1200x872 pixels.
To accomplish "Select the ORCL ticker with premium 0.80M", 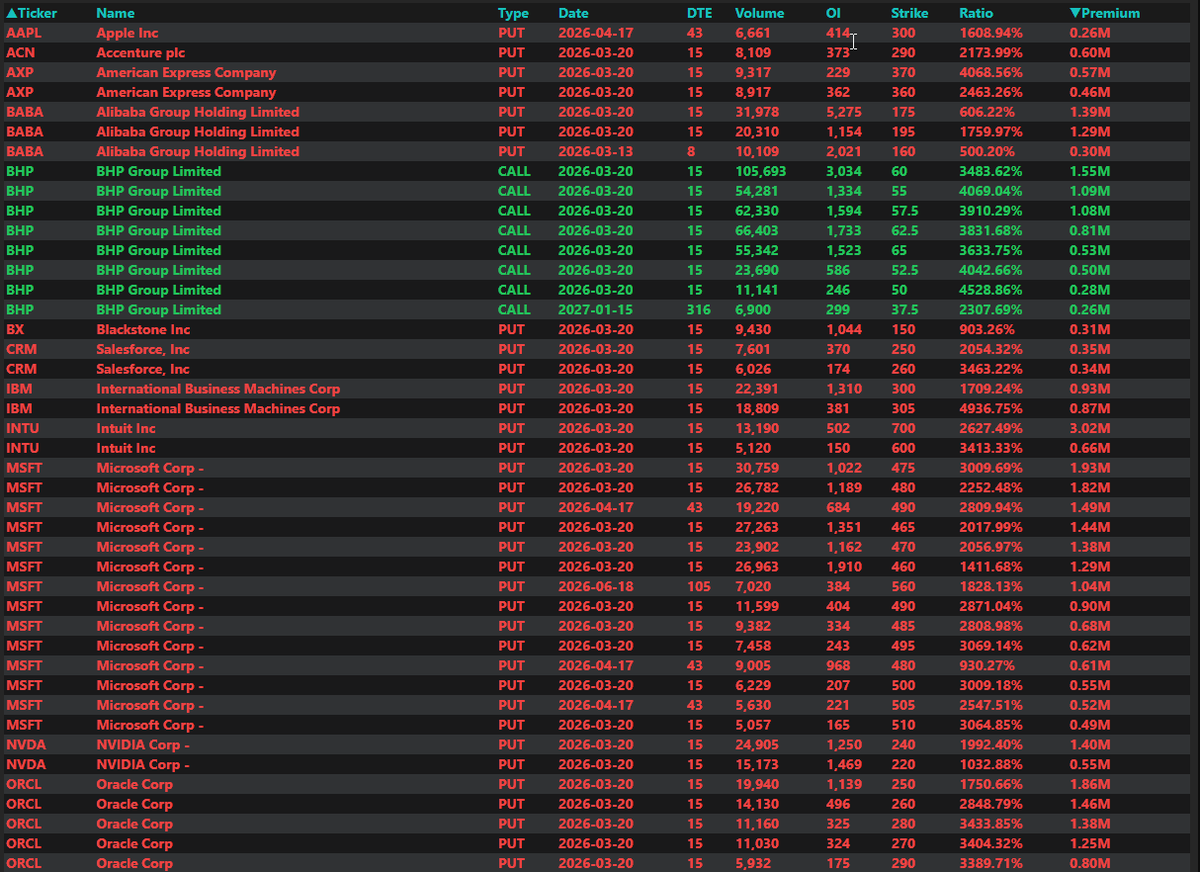I will [24, 863].
